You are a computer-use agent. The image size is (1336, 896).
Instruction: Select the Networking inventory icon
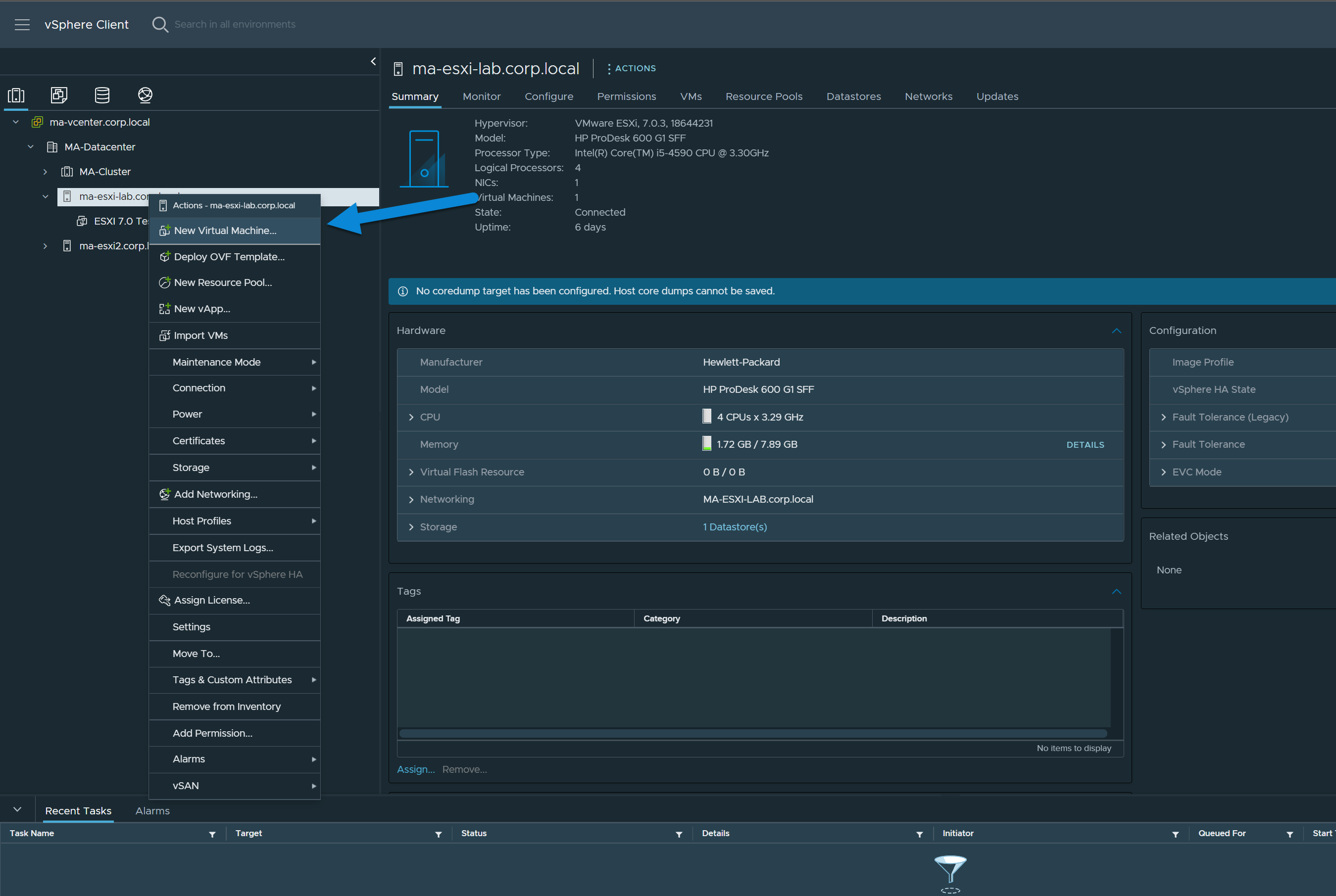(145, 95)
